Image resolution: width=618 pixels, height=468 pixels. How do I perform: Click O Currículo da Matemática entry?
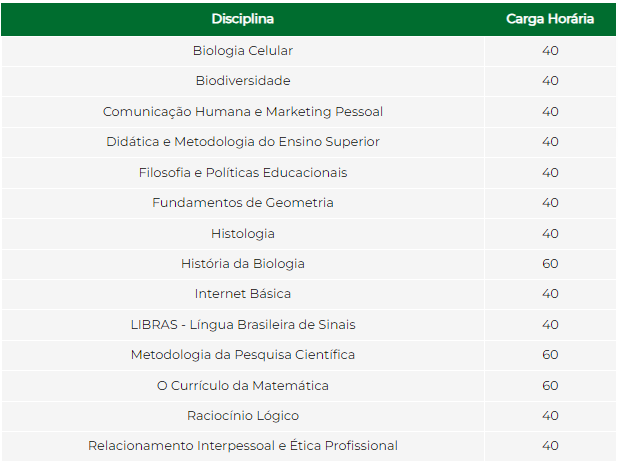[x=243, y=386]
